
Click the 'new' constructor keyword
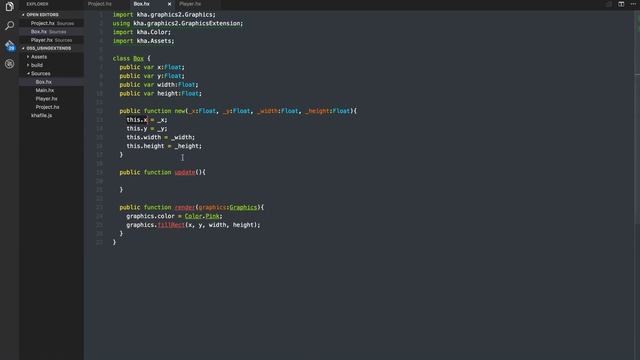tap(180, 111)
